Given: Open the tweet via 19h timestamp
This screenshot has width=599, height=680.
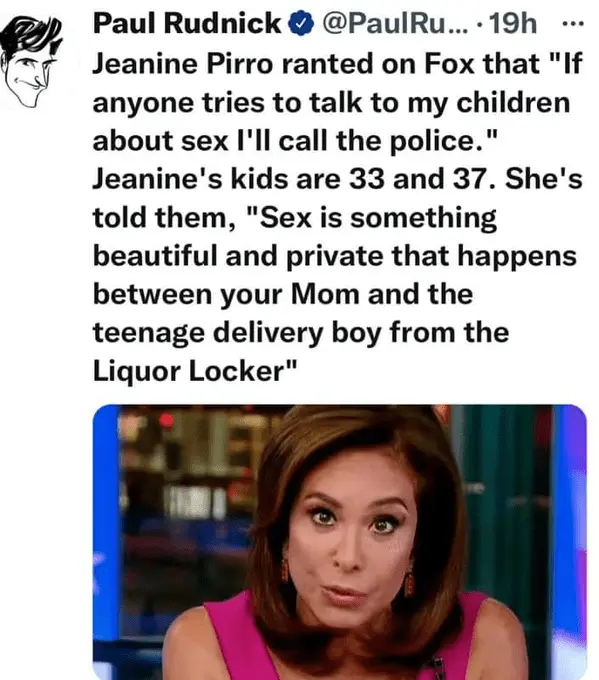Looking at the screenshot, I should pyautogui.click(x=513, y=23).
